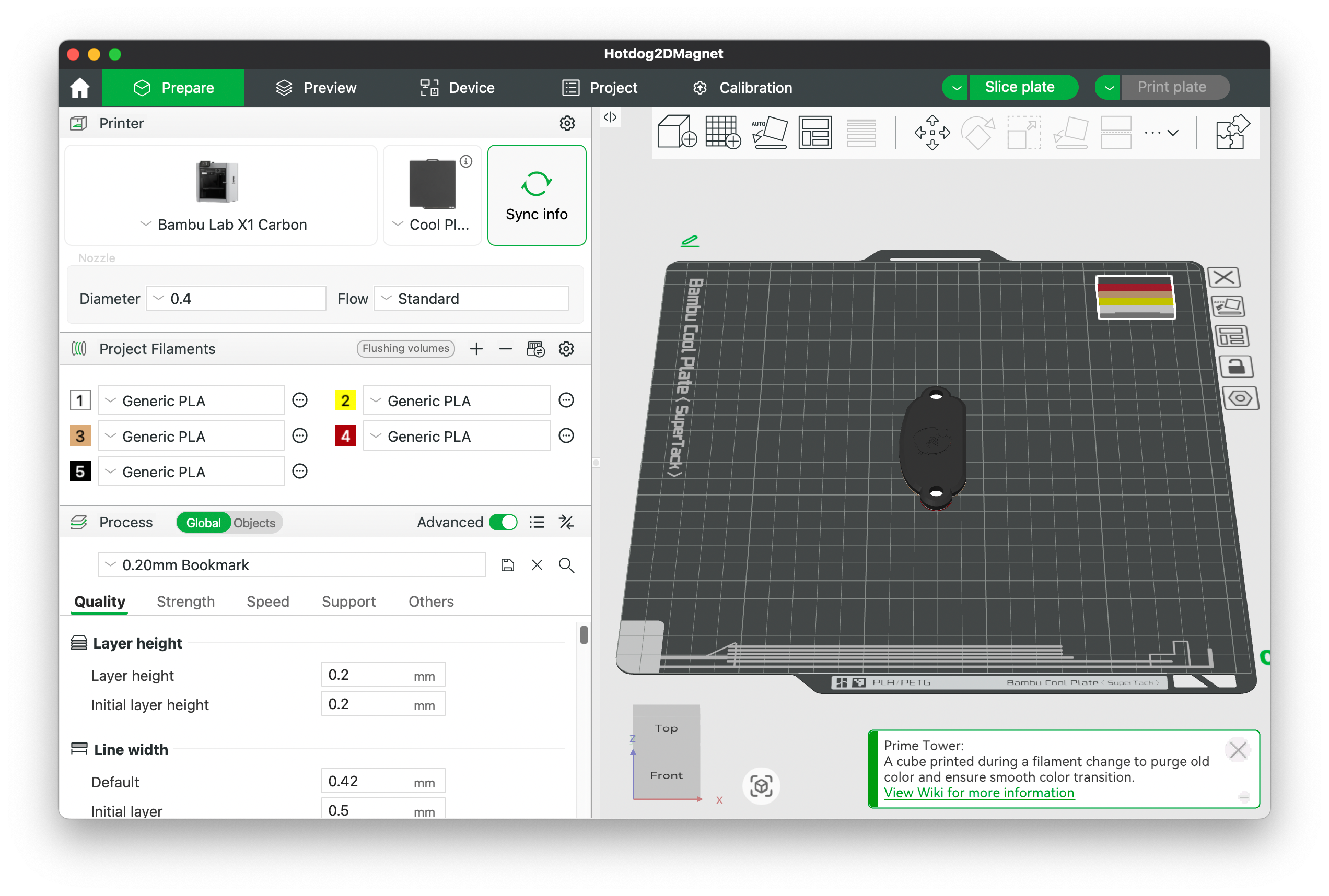Open the Support settings tab
1329x896 pixels.
pos(348,602)
